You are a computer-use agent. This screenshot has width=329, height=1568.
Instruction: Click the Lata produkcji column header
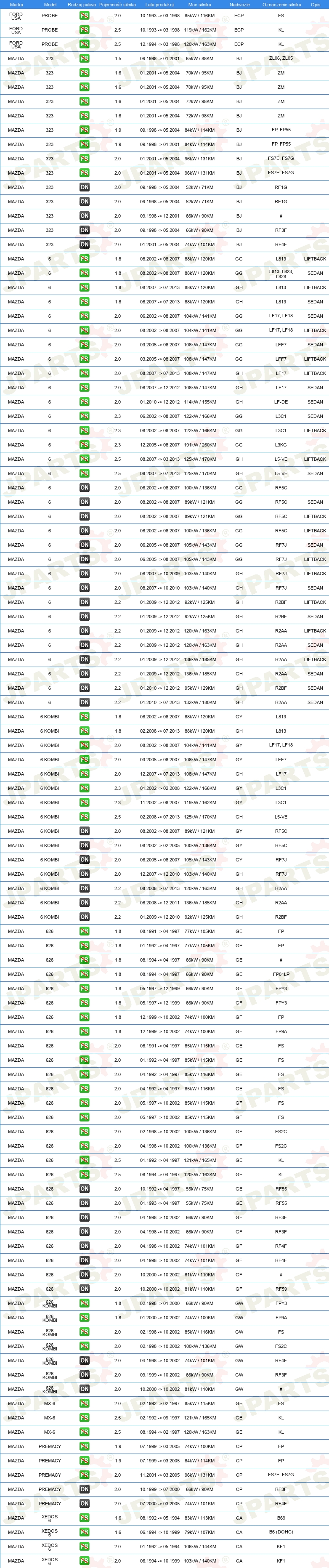click(159, 4)
